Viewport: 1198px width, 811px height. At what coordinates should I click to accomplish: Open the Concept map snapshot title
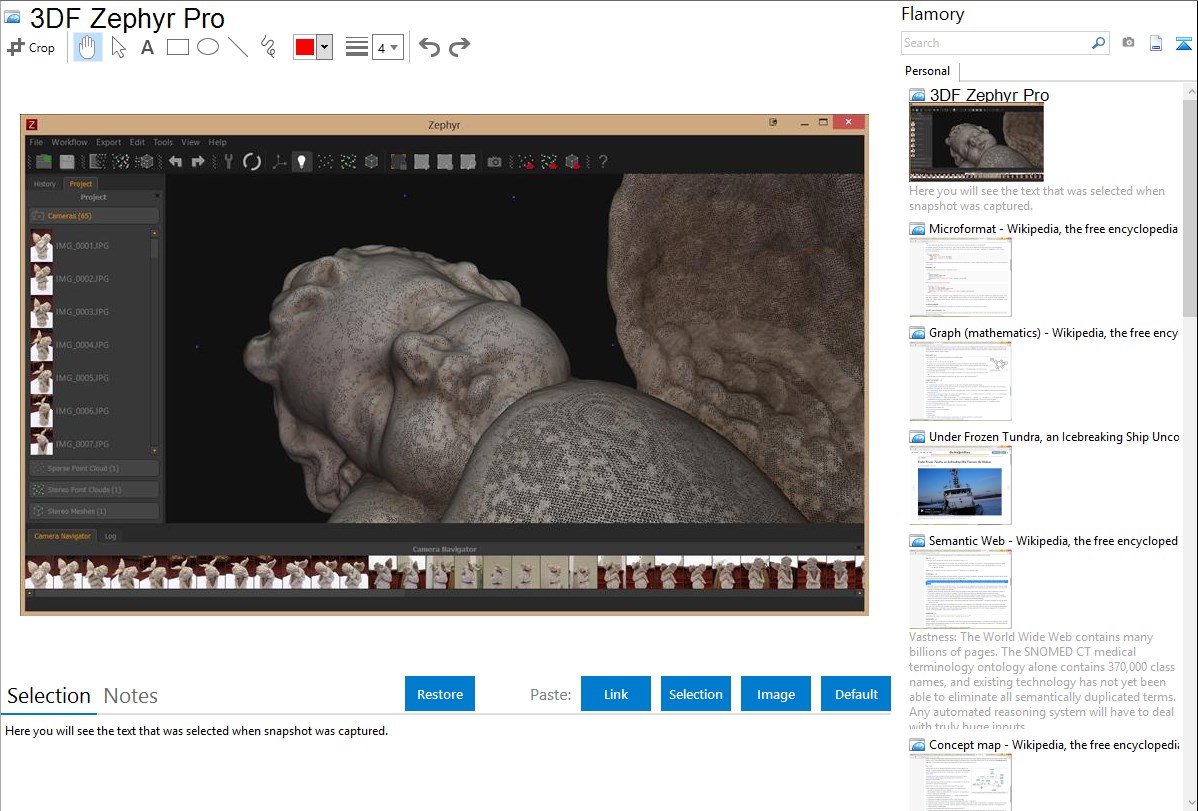point(1053,744)
